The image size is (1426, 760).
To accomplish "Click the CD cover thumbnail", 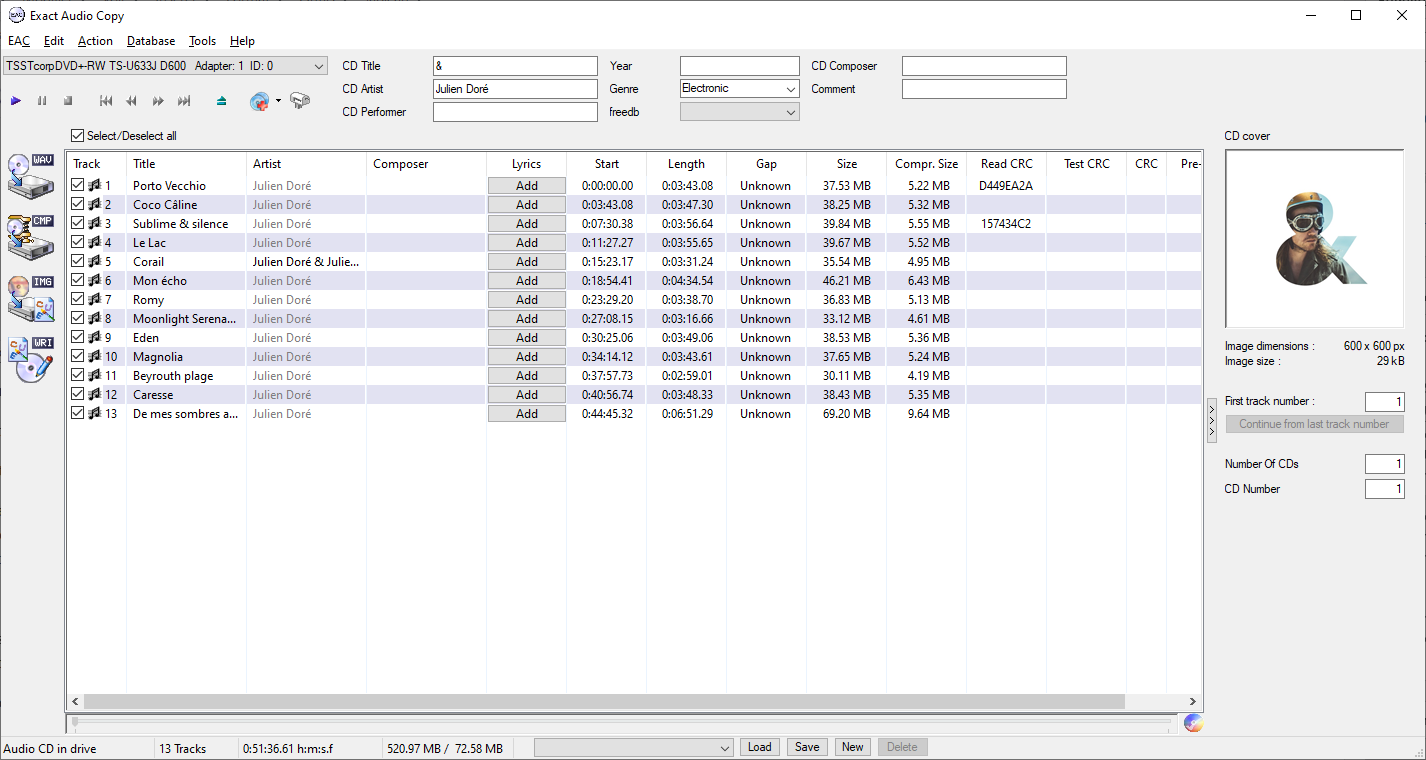I will tap(1314, 239).
